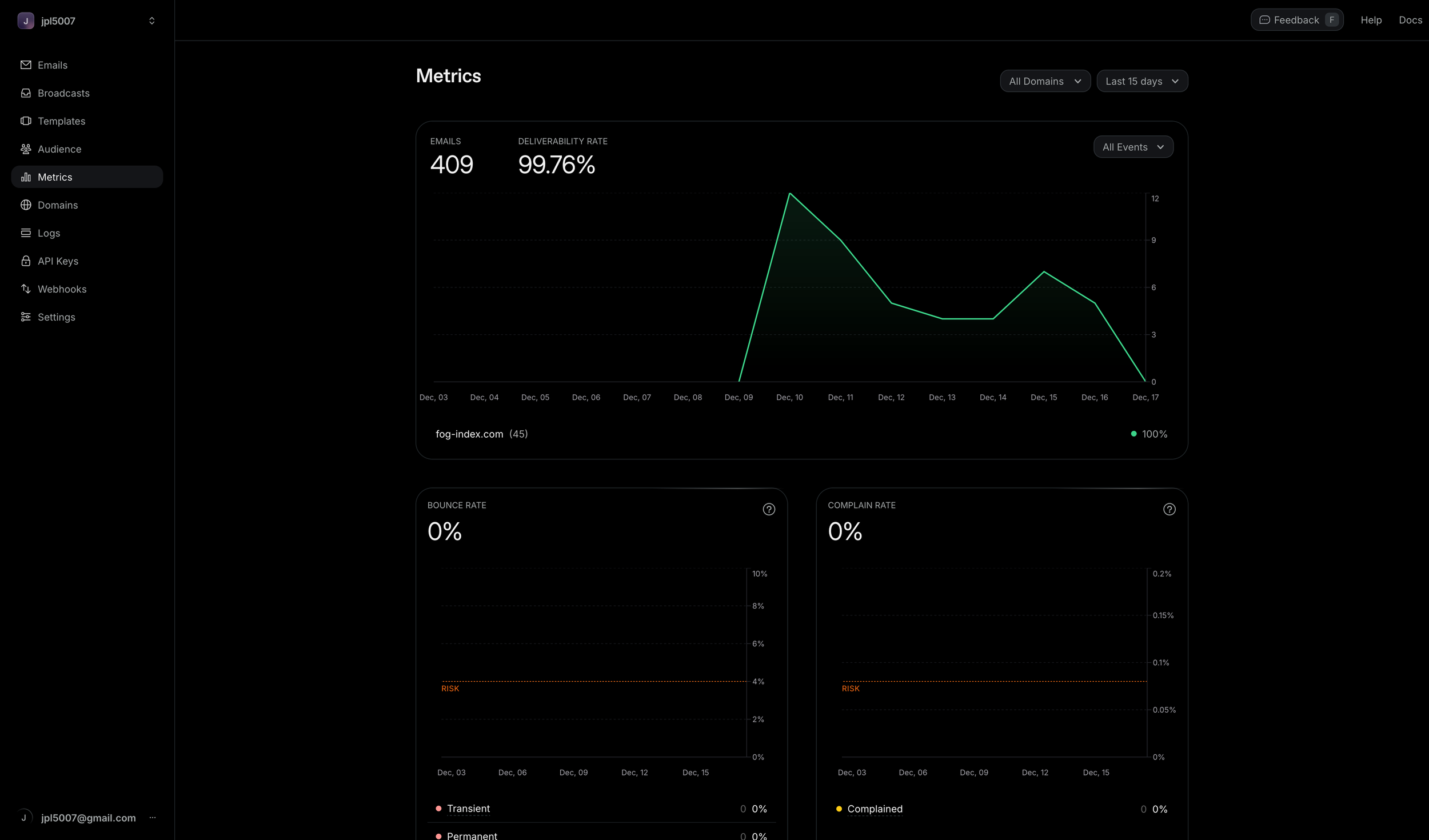Viewport: 1429px width, 840px height.
Task: Open the Docs link
Action: click(x=1410, y=20)
